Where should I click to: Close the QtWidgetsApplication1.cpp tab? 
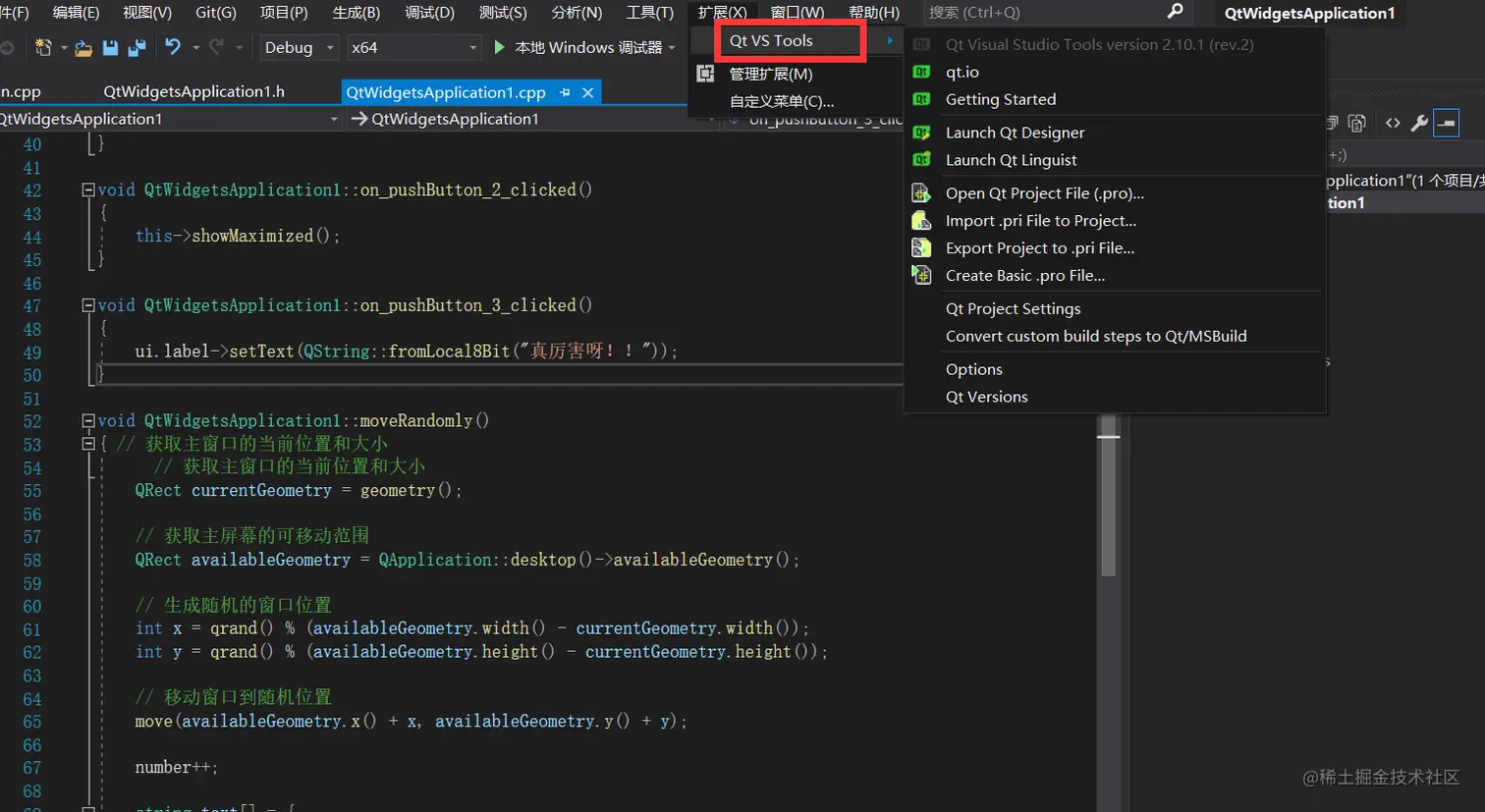coord(587,92)
